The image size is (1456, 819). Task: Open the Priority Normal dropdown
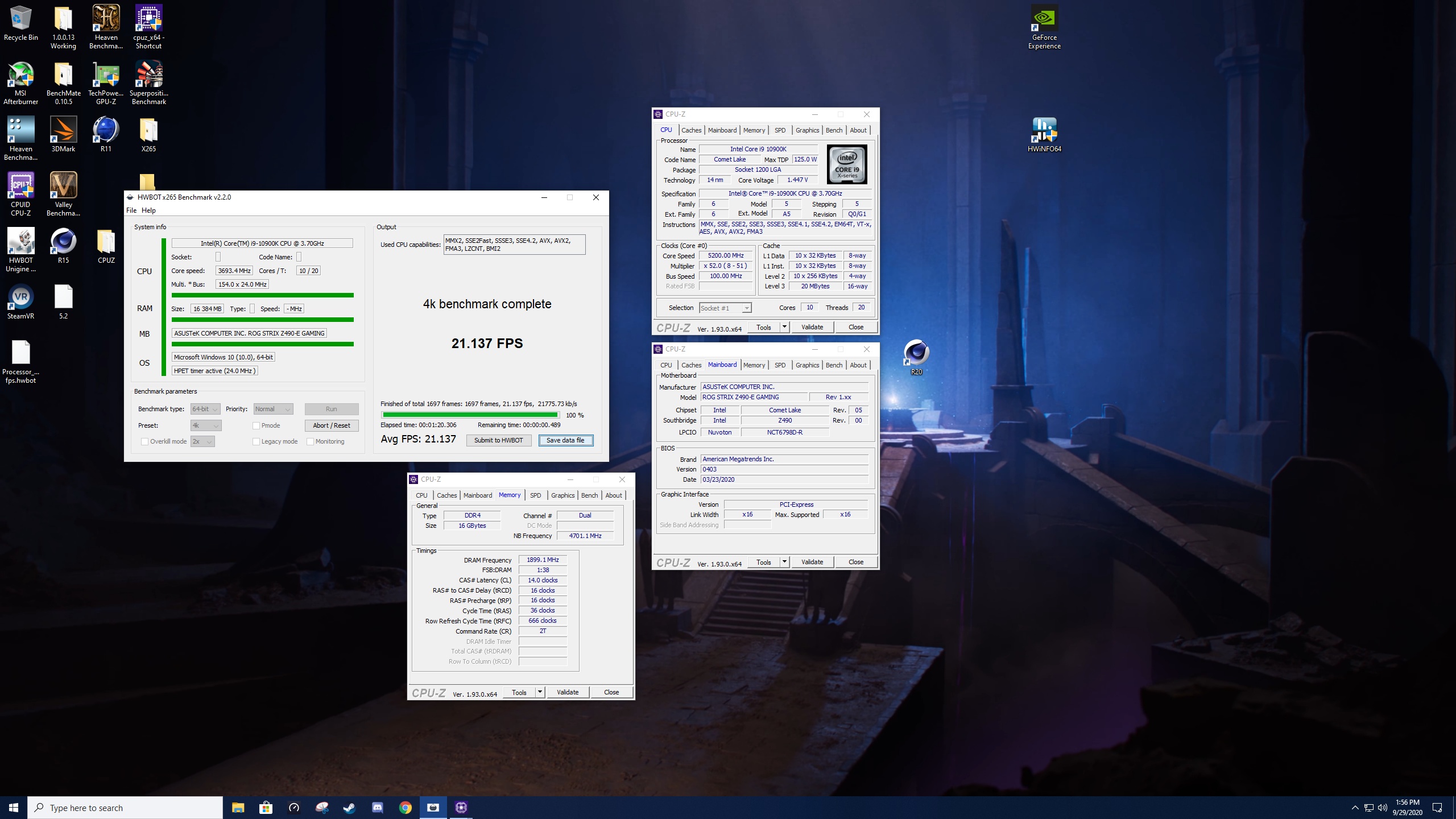pos(273,409)
